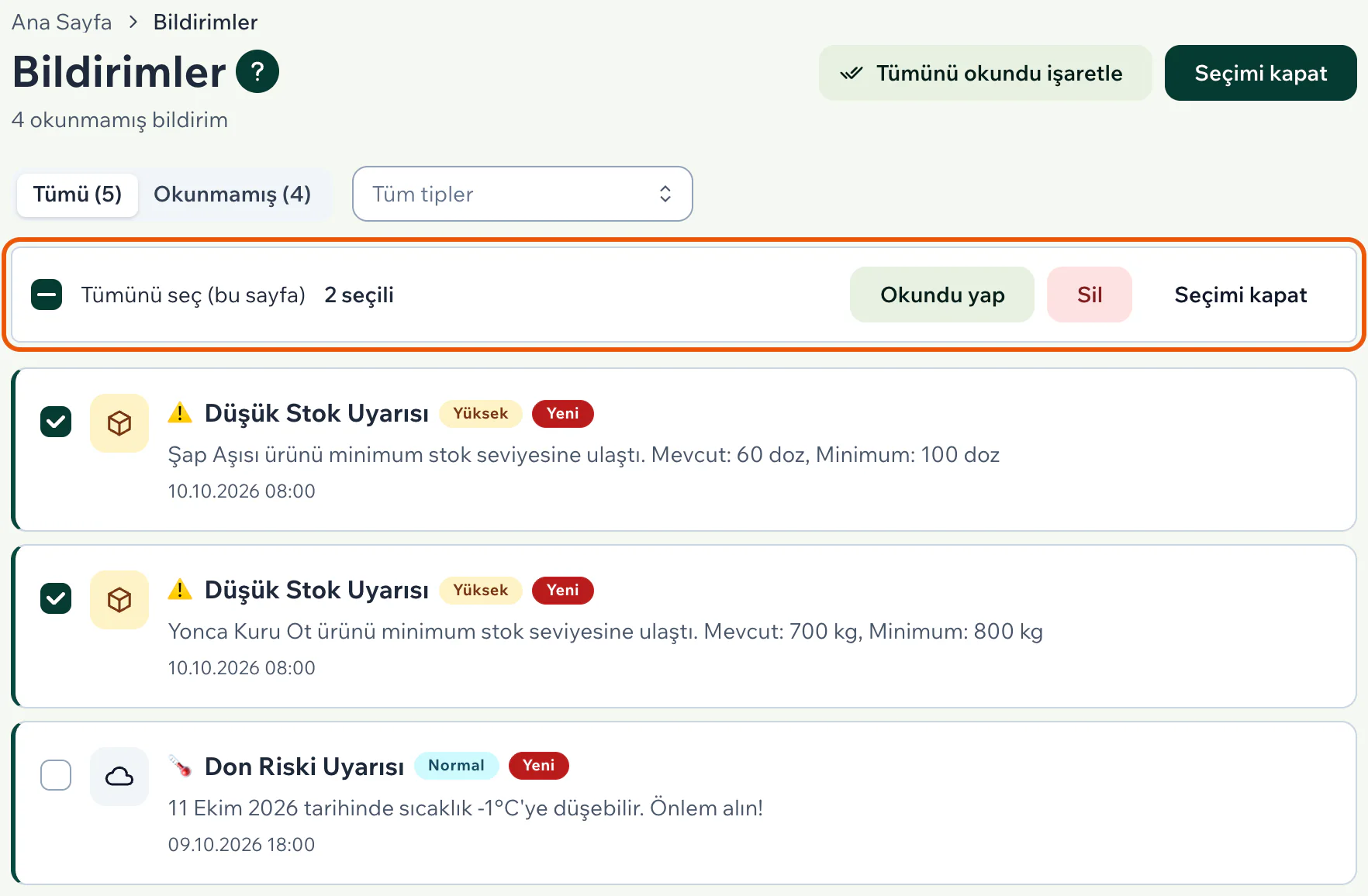Switch to the Tümü (5) tab
The width and height of the screenshot is (1368, 896).
click(x=78, y=194)
